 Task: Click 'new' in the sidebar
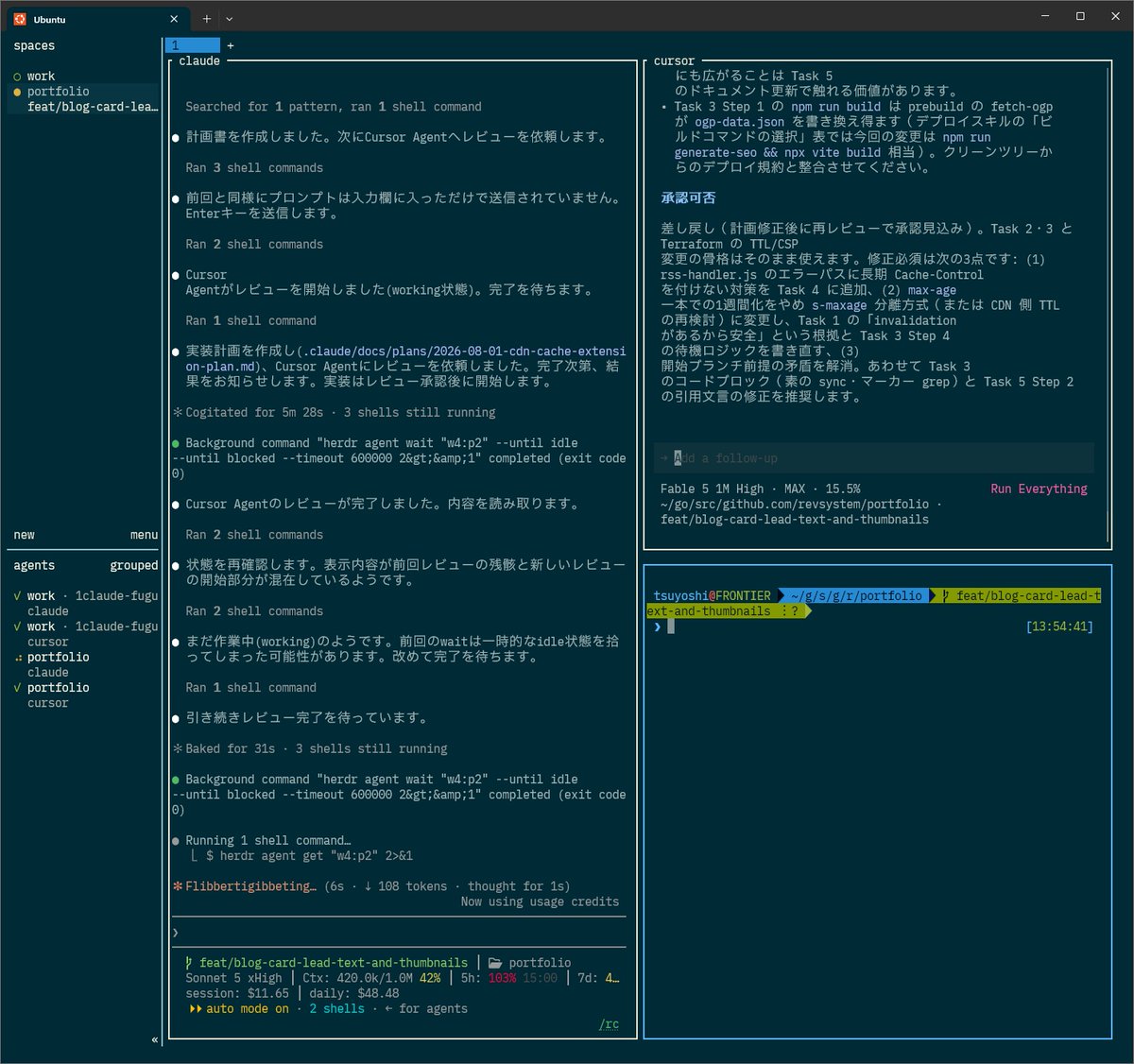point(24,535)
